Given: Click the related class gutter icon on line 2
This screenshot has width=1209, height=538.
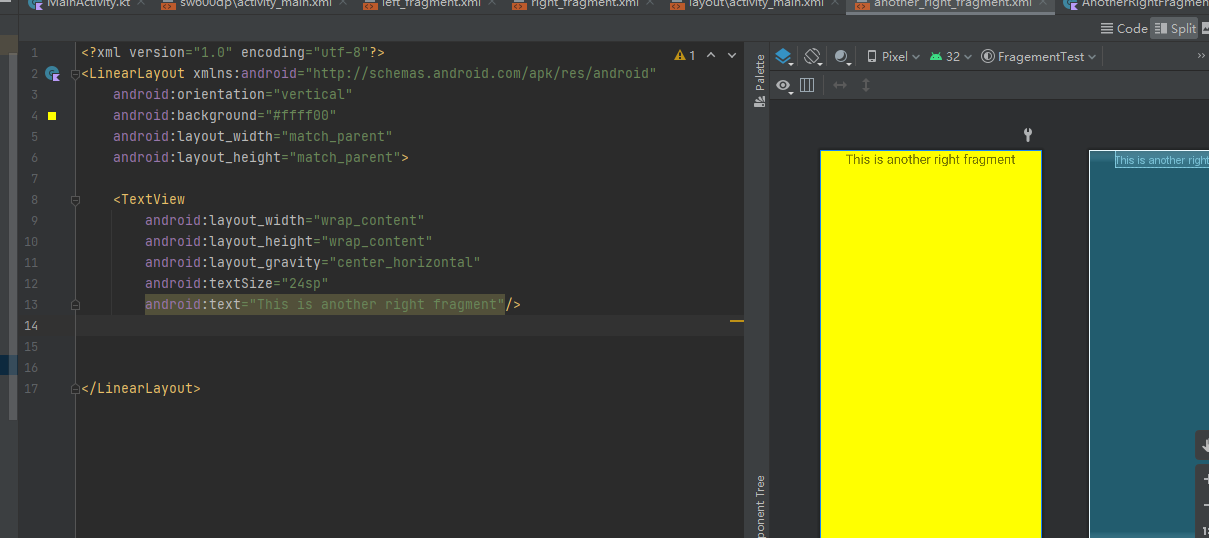Looking at the screenshot, I should [x=52, y=73].
